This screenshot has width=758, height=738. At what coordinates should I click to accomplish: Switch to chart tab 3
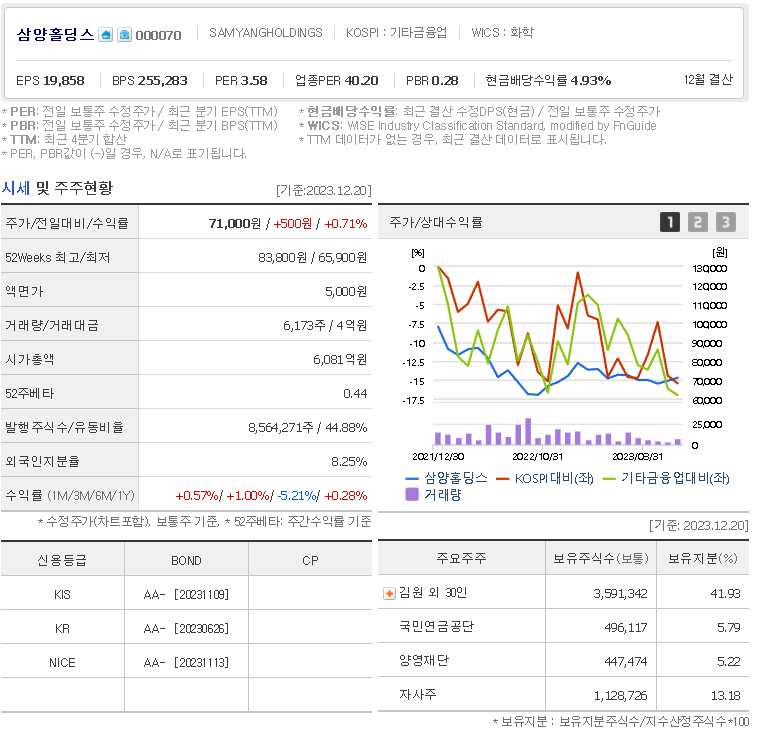[x=726, y=222]
